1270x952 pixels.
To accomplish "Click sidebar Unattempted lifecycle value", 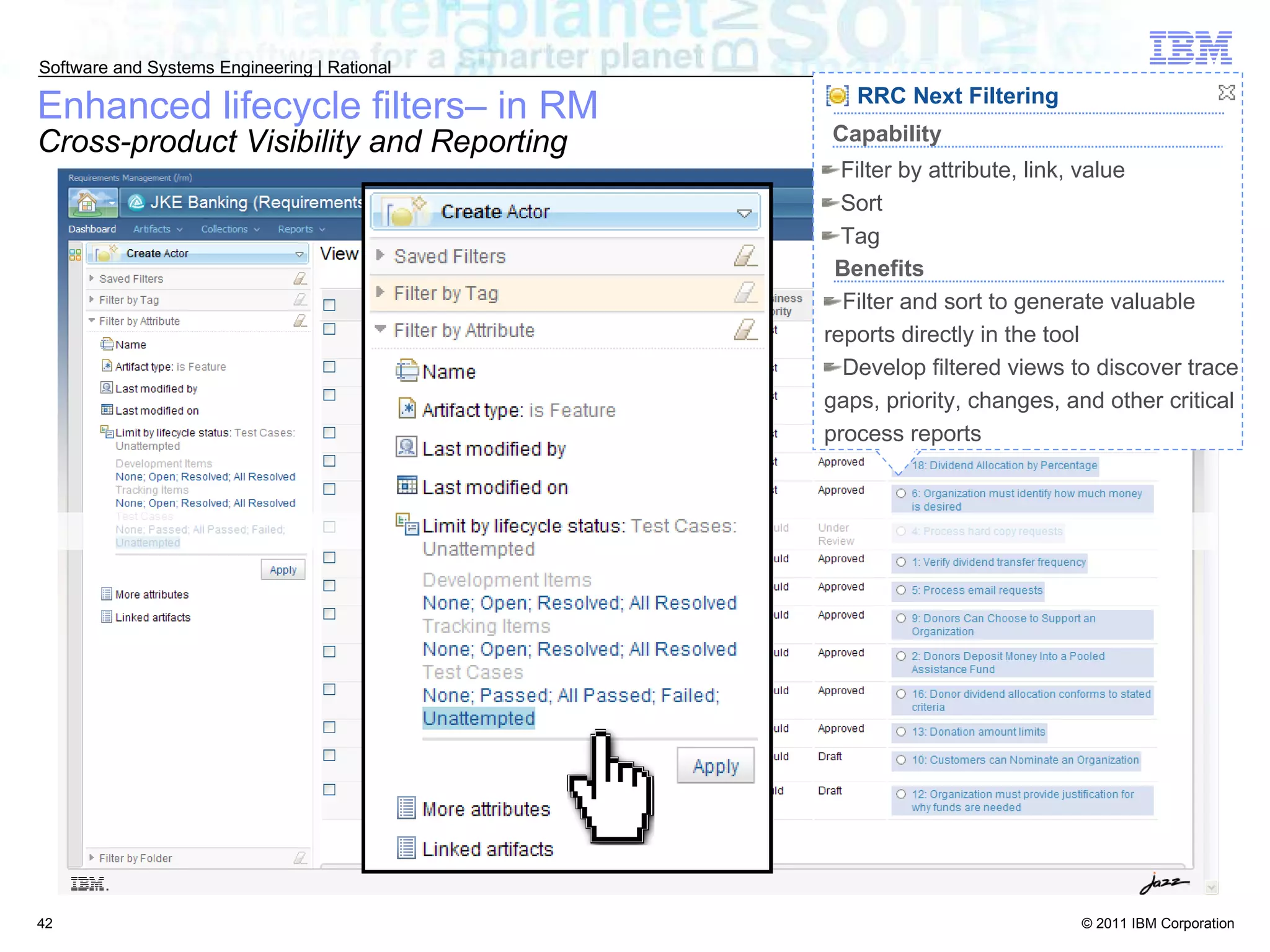I will 148,543.
